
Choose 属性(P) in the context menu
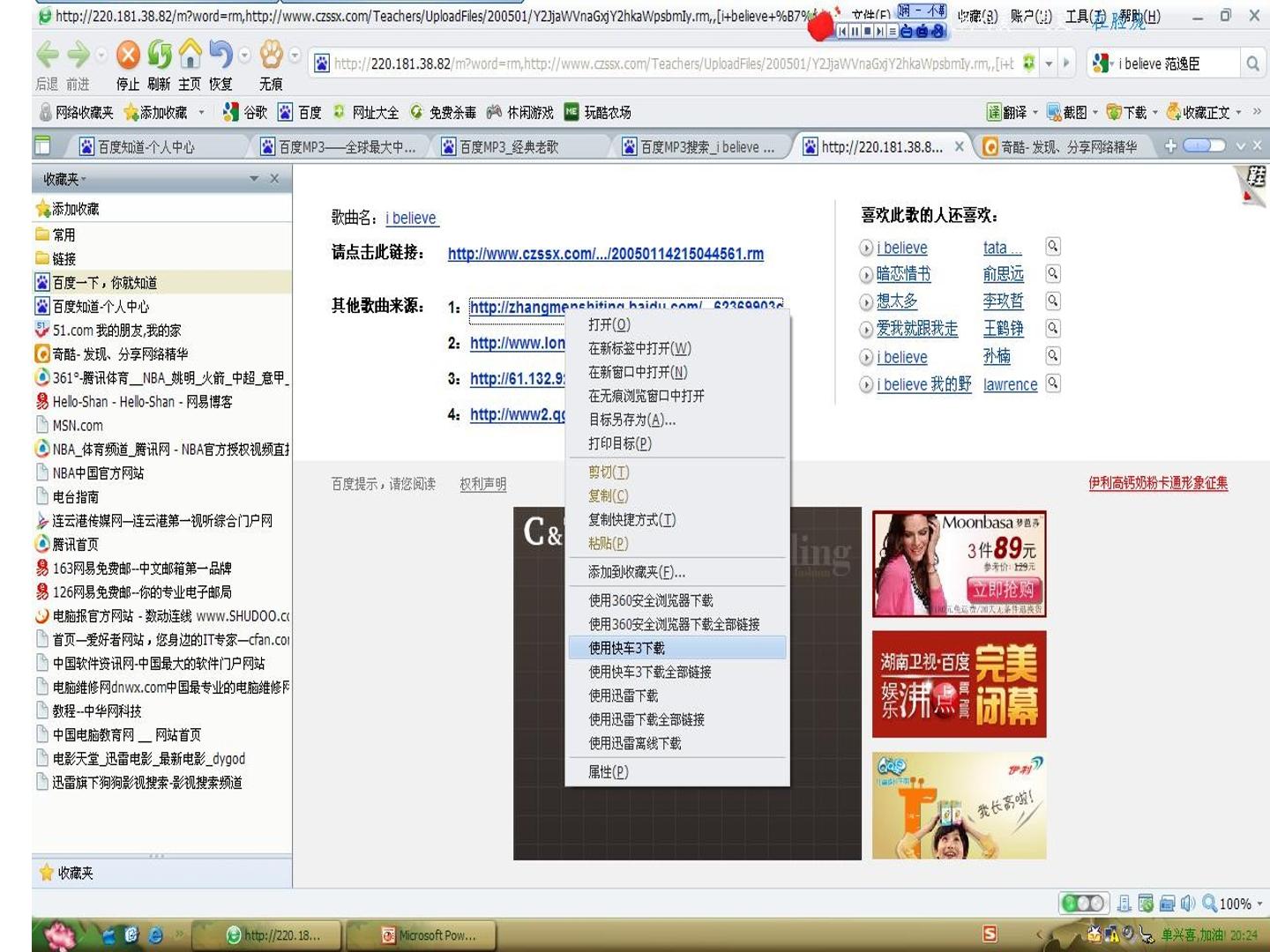(677, 771)
